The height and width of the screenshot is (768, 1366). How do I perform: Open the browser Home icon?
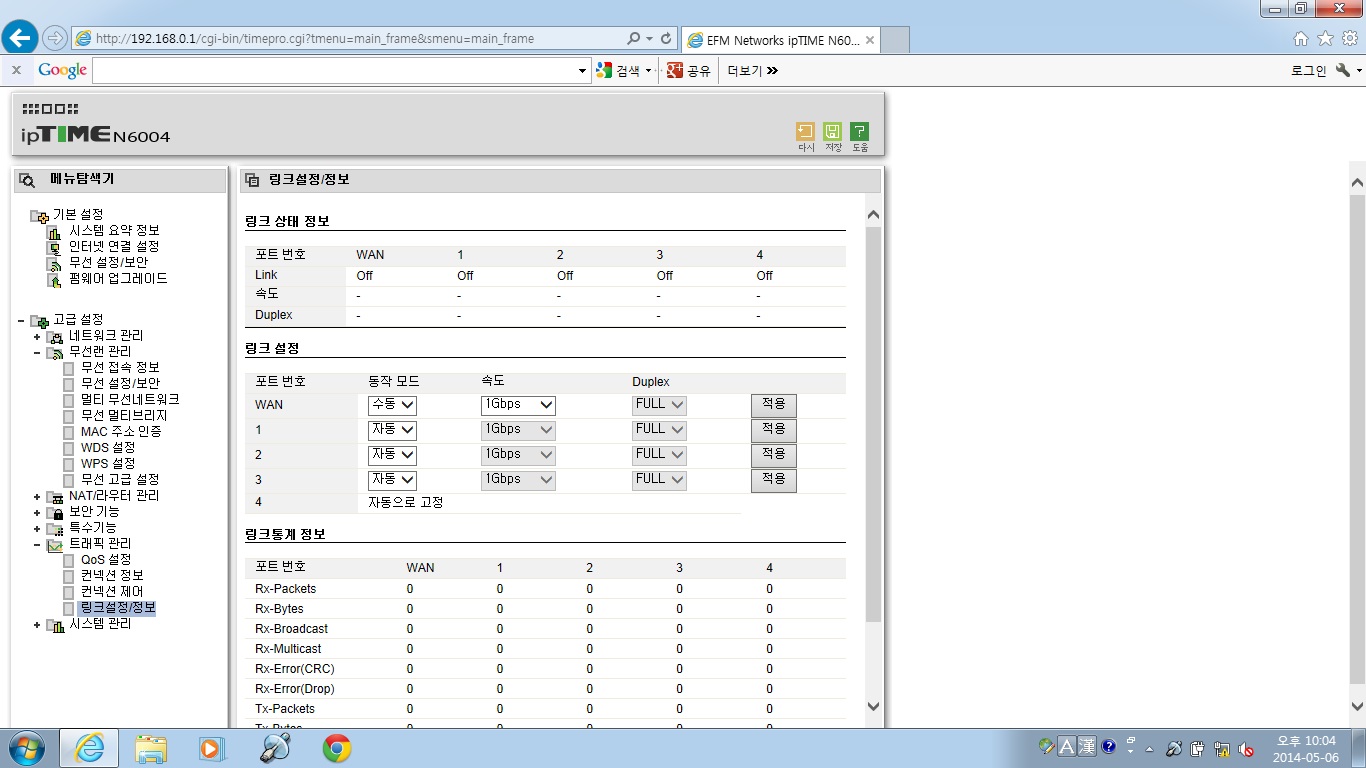(x=1301, y=39)
